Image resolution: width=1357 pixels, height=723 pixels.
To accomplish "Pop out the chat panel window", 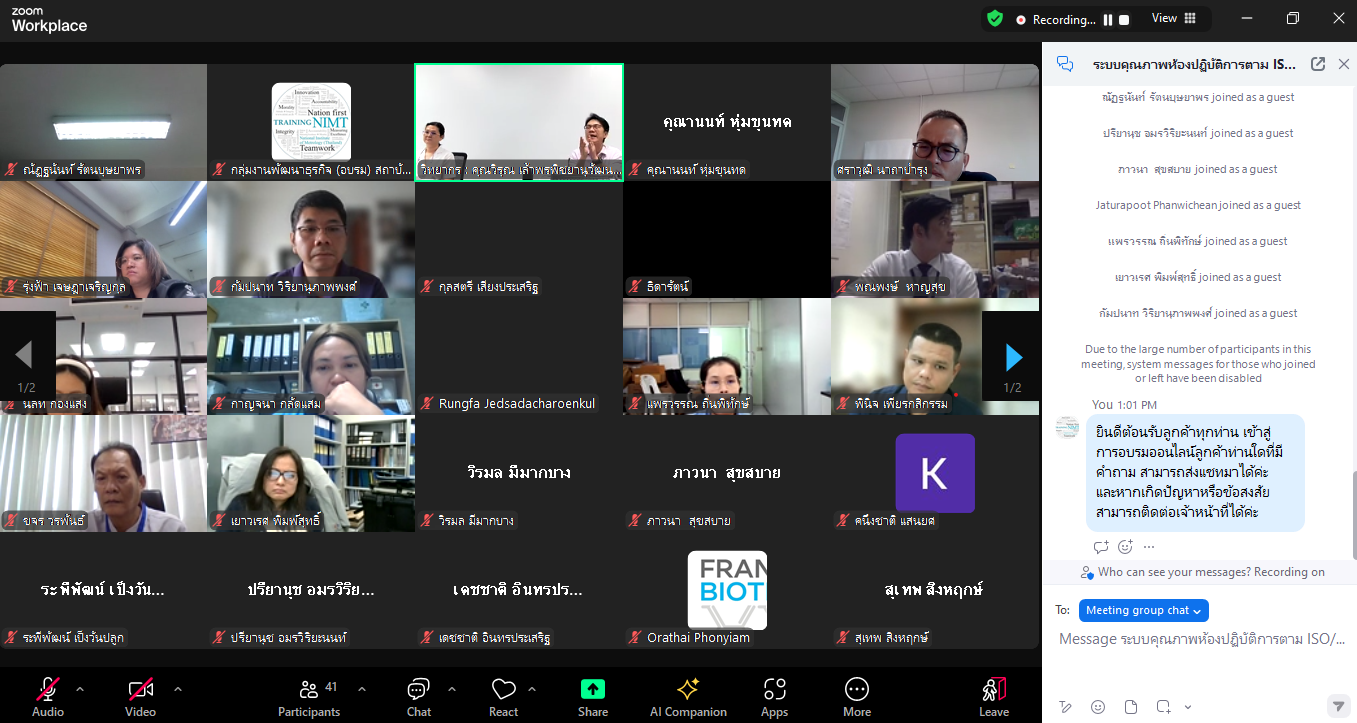I will coord(1318,64).
